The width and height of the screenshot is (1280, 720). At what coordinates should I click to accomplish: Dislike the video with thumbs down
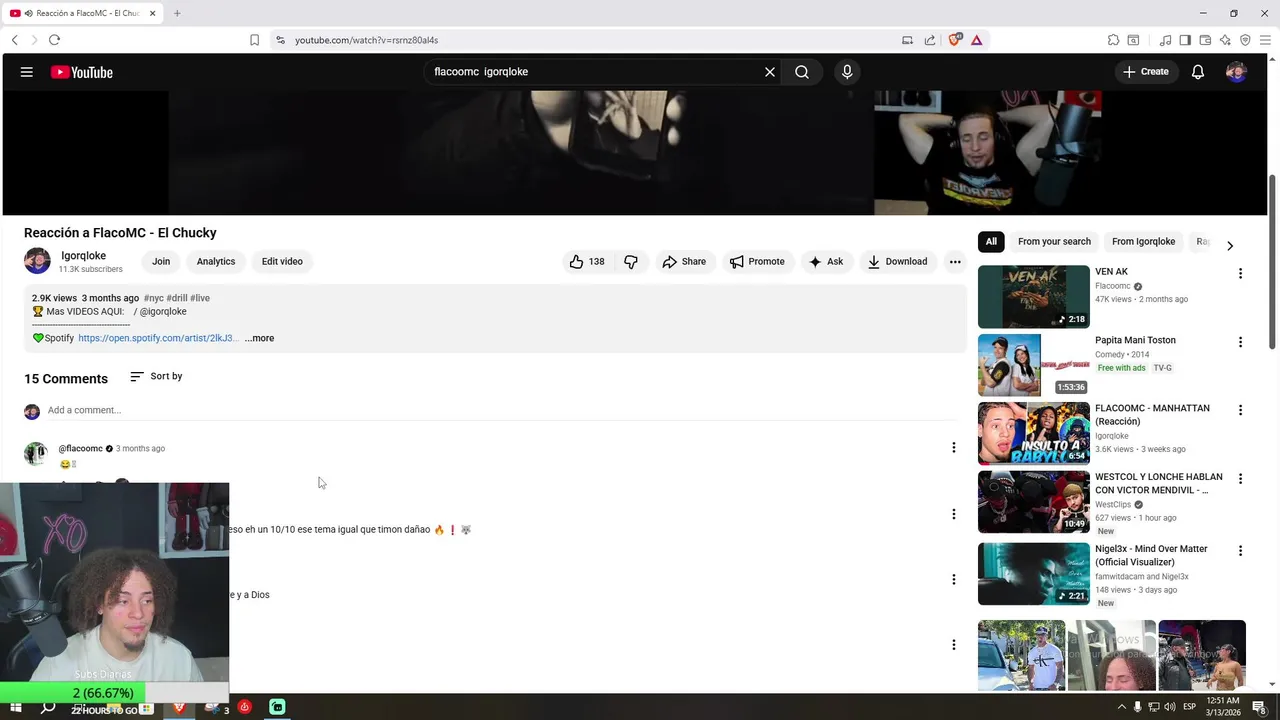(x=631, y=262)
